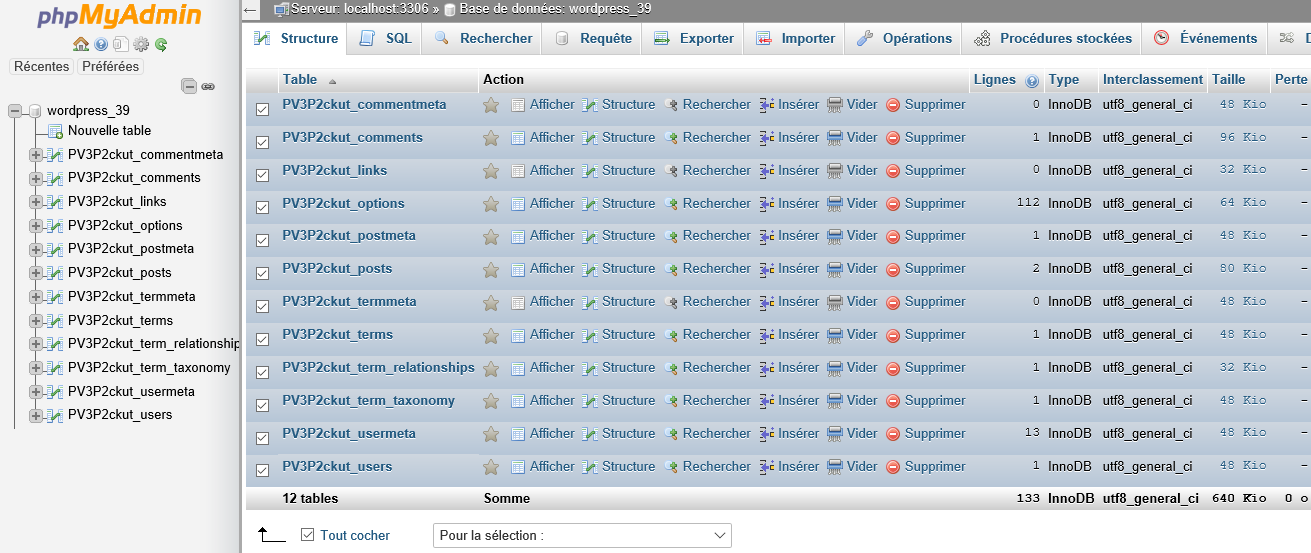Expand PV3P2ckut_commentmeta in sidebar tree
The height and width of the screenshot is (553, 1311).
tap(35, 155)
